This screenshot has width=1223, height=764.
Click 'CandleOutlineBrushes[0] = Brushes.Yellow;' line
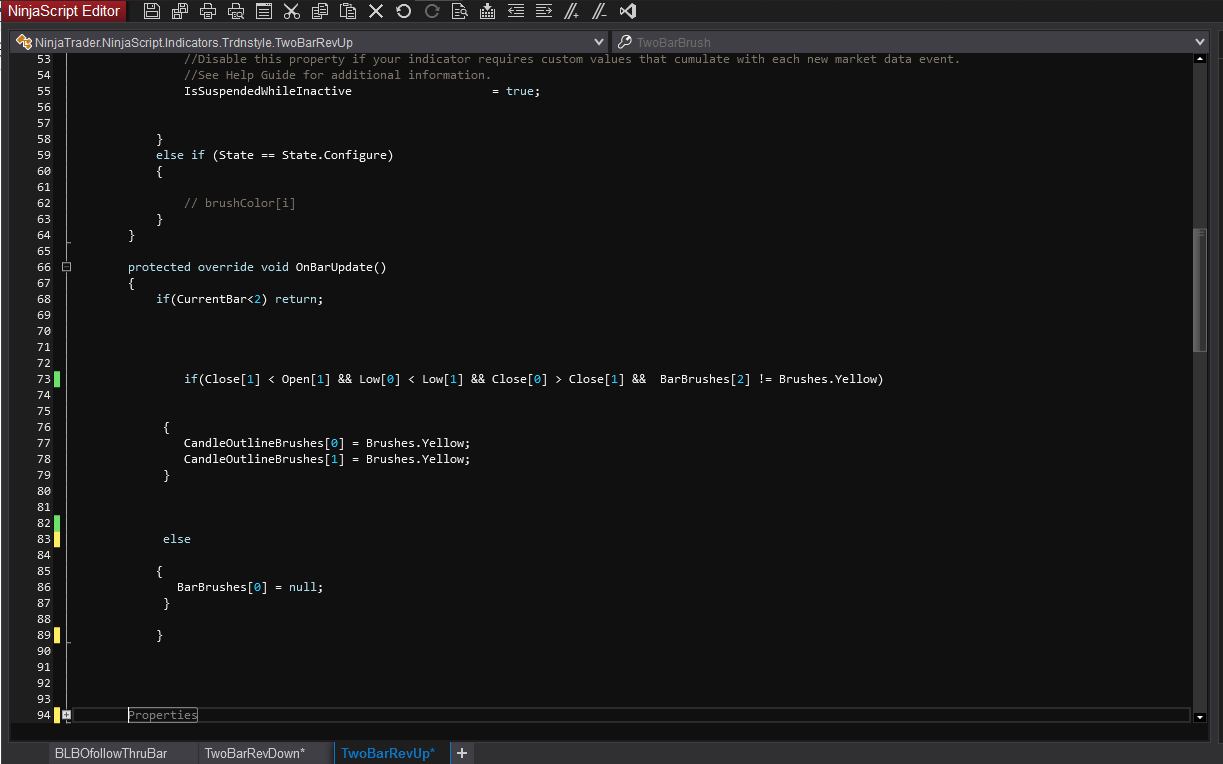327,443
